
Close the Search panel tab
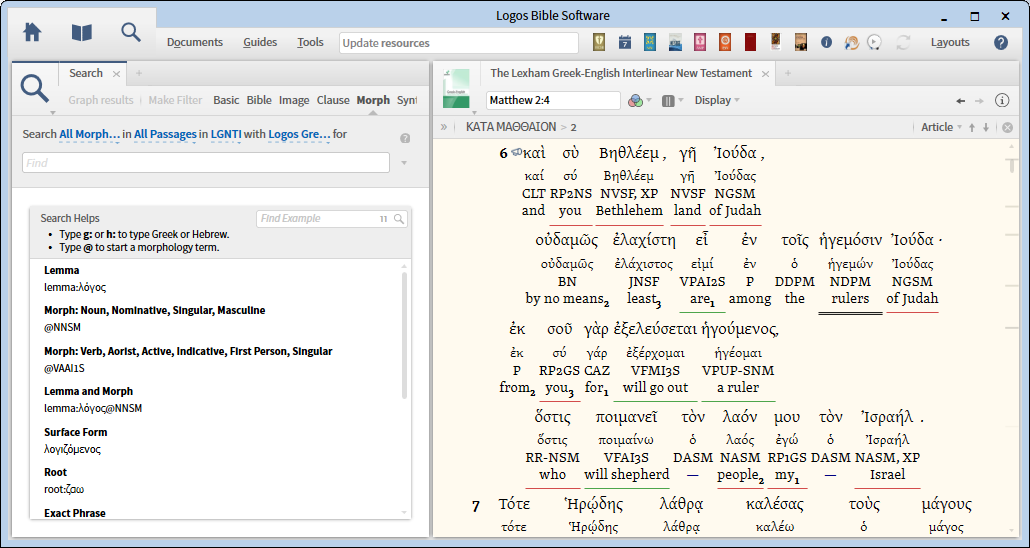pos(117,73)
